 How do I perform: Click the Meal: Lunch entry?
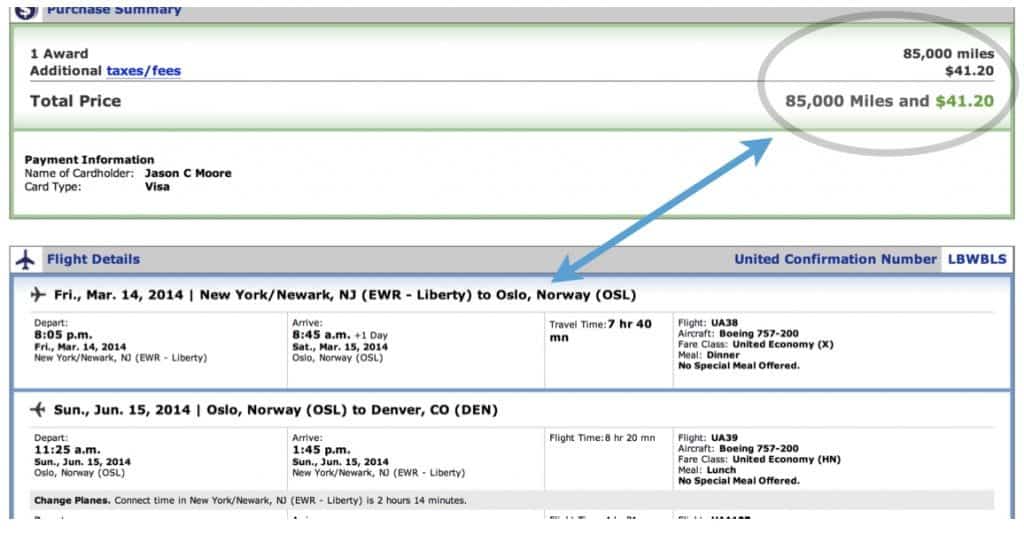707,470
